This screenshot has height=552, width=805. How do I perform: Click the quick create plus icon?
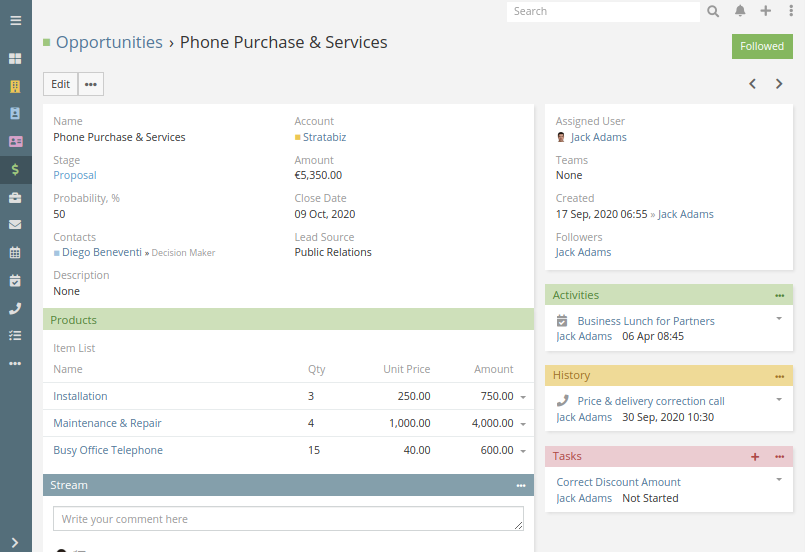click(x=765, y=11)
